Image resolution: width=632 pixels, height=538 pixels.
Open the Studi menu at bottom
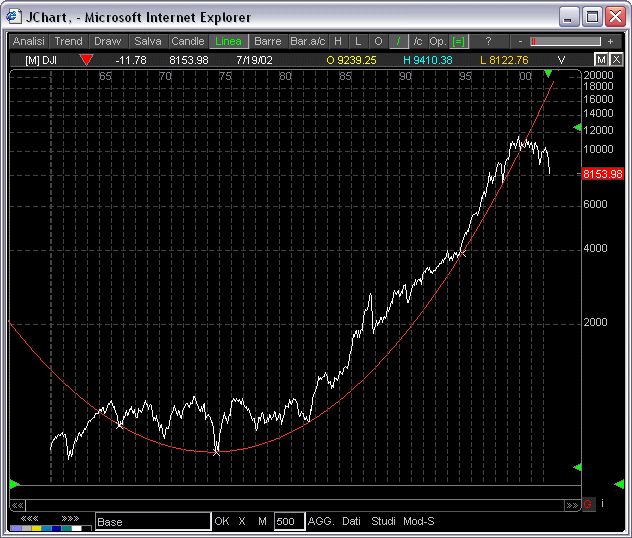383,521
